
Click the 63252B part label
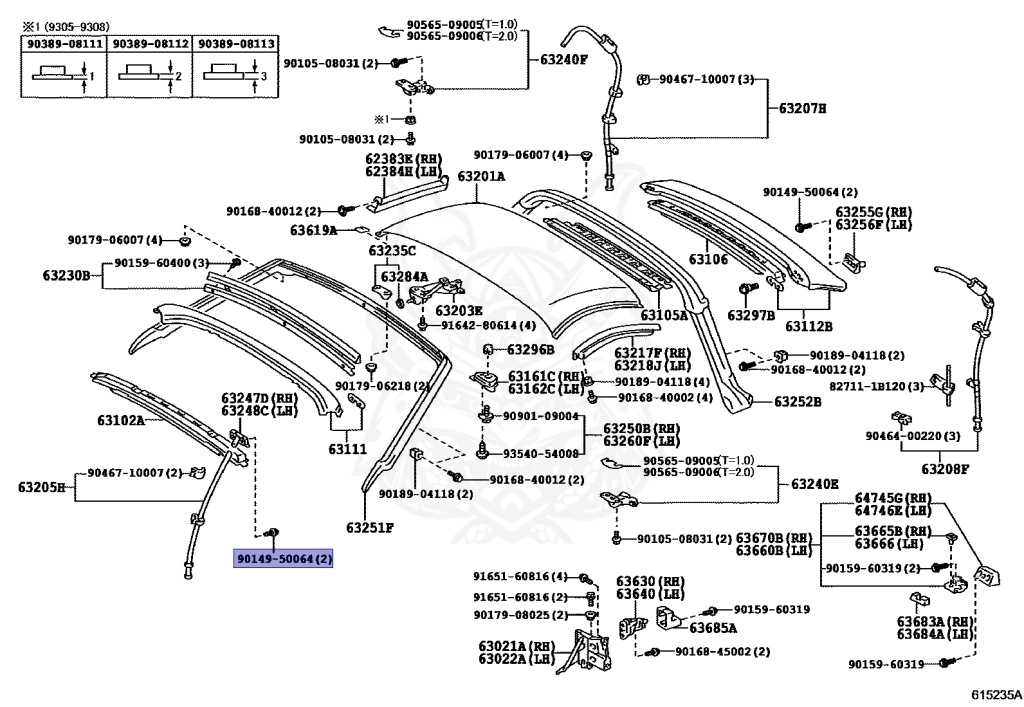pyautogui.click(x=798, y=401)
